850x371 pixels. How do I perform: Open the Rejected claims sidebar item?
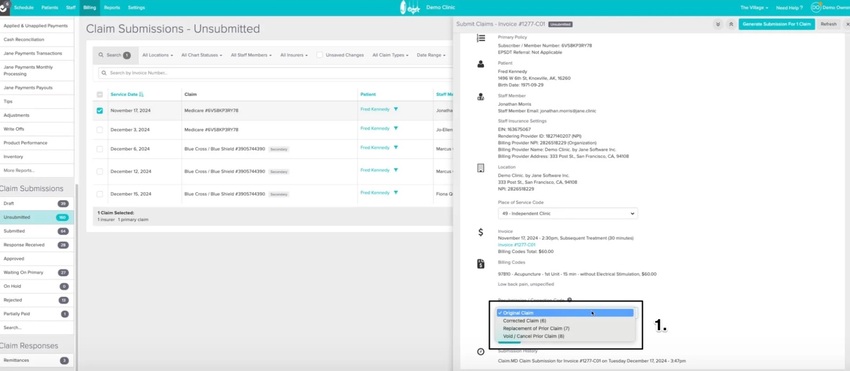[x=36, y=300]
